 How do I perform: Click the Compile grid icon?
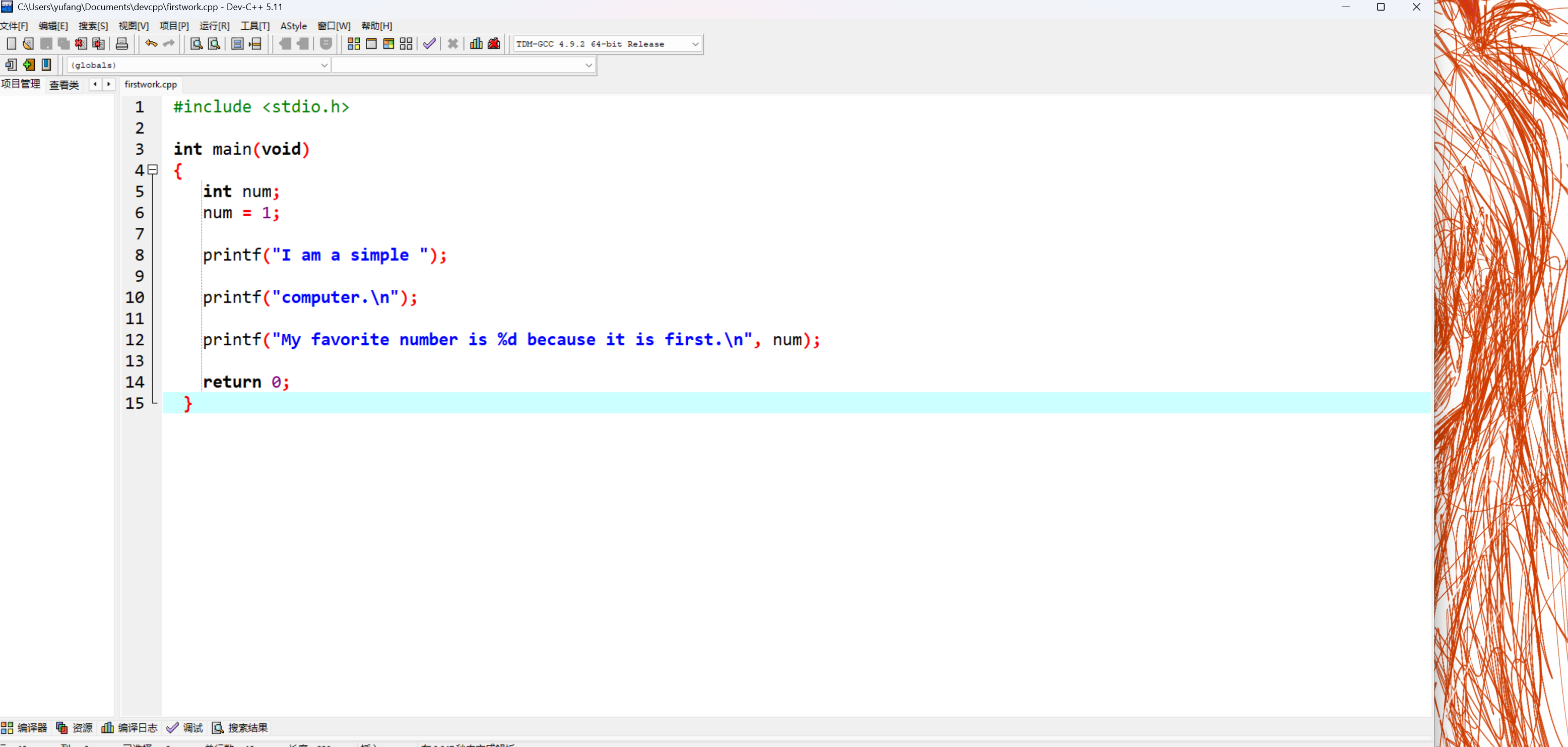(x=354, y=43)
